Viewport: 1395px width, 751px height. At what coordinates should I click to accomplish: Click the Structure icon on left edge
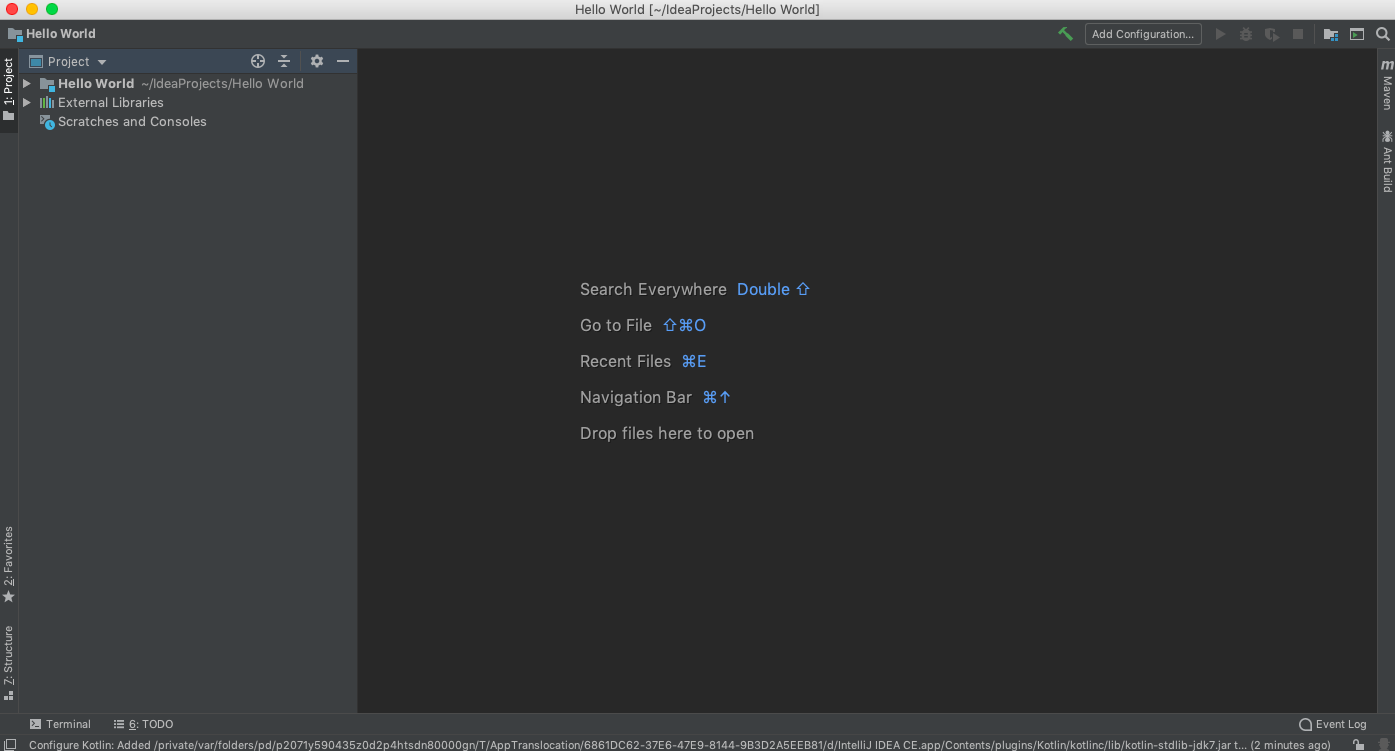click(9, 695)
